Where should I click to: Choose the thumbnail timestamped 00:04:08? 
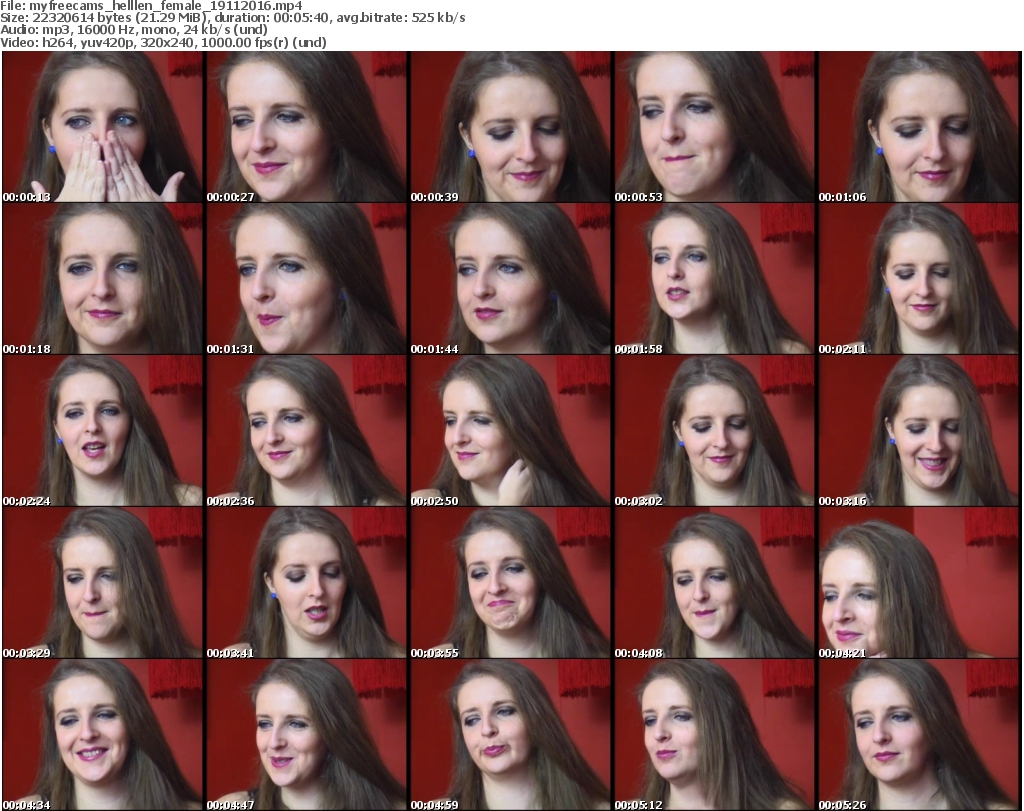[714, 584]
